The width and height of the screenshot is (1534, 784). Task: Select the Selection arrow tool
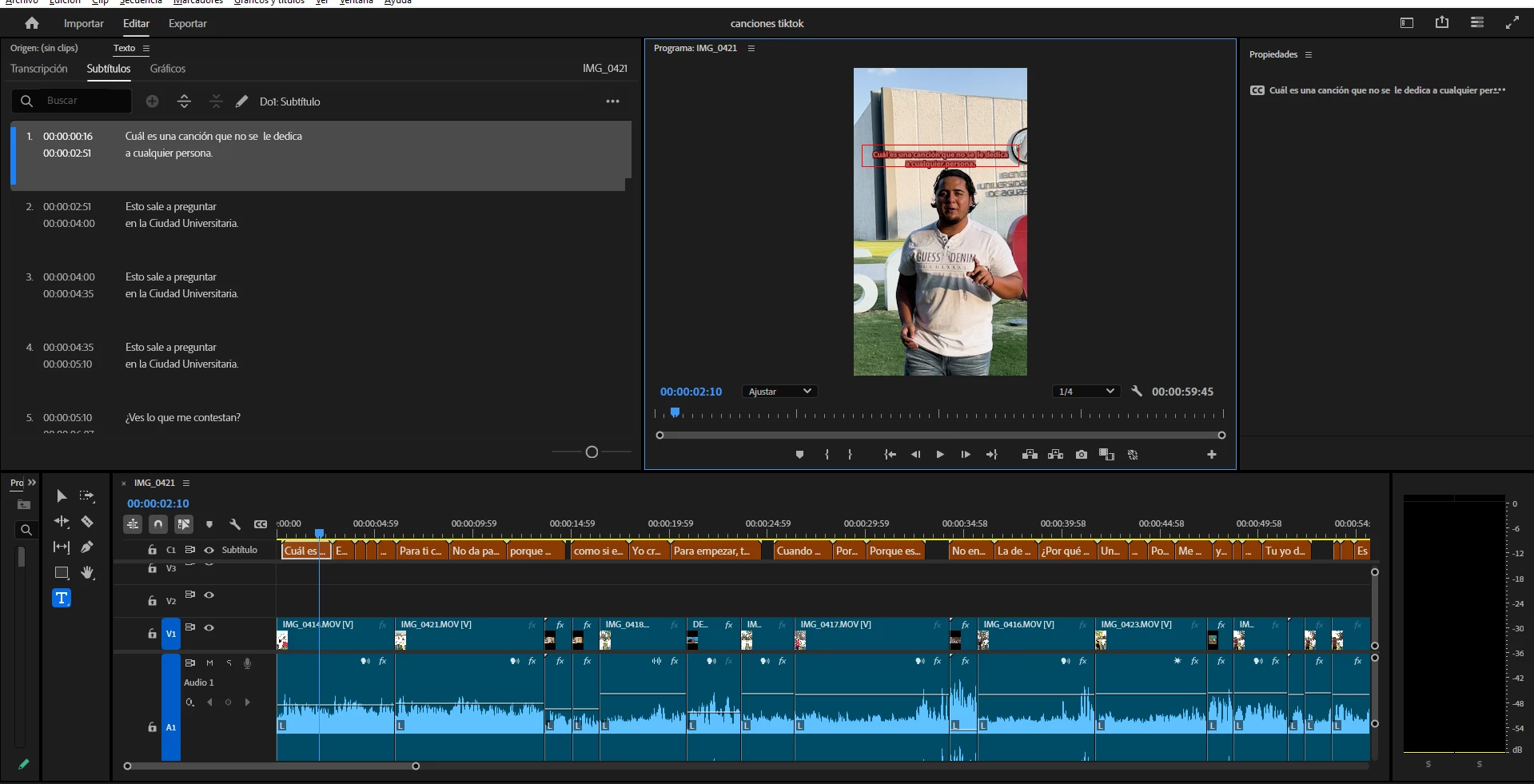[62, 496]
